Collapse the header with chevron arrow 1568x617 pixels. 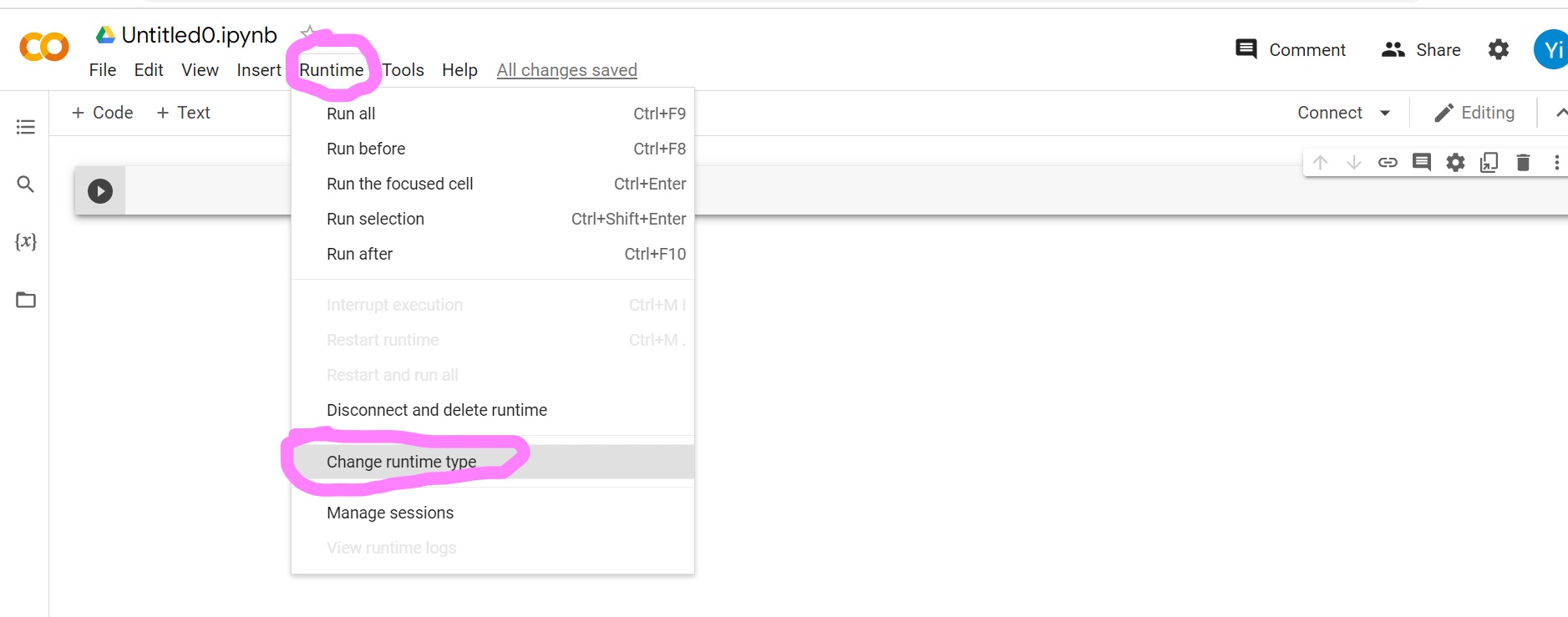click(1560, 113)
